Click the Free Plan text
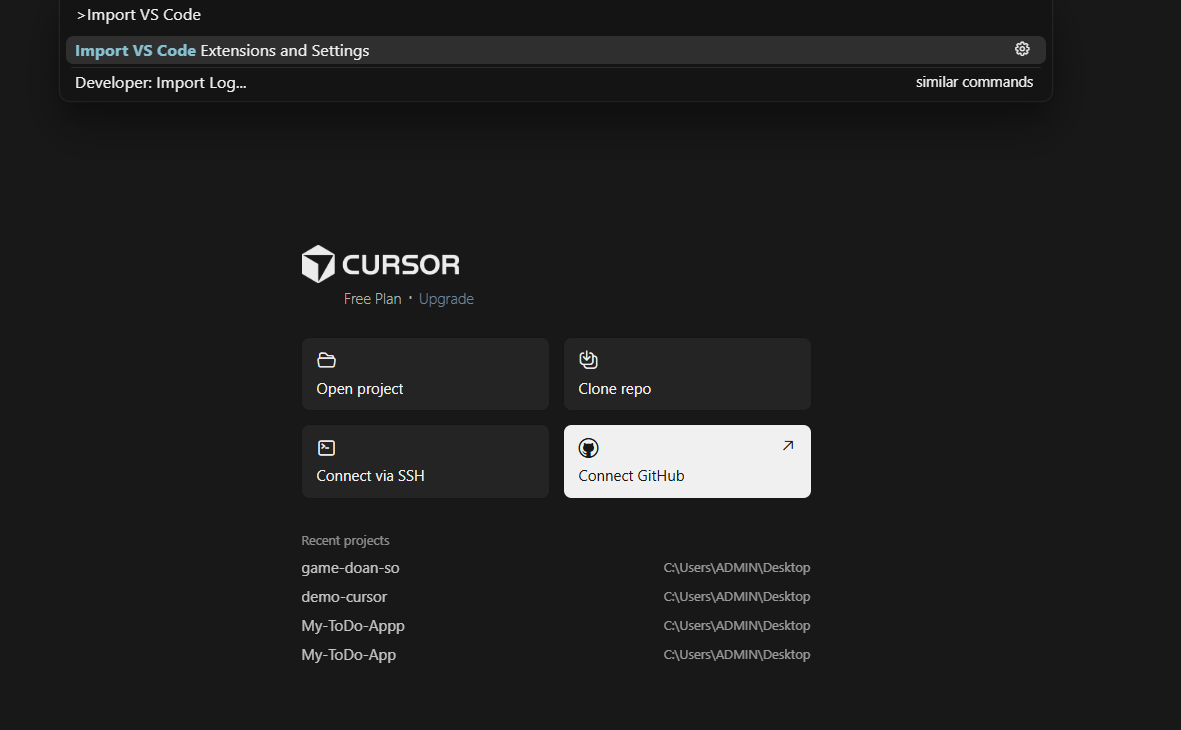 (373, 299)
